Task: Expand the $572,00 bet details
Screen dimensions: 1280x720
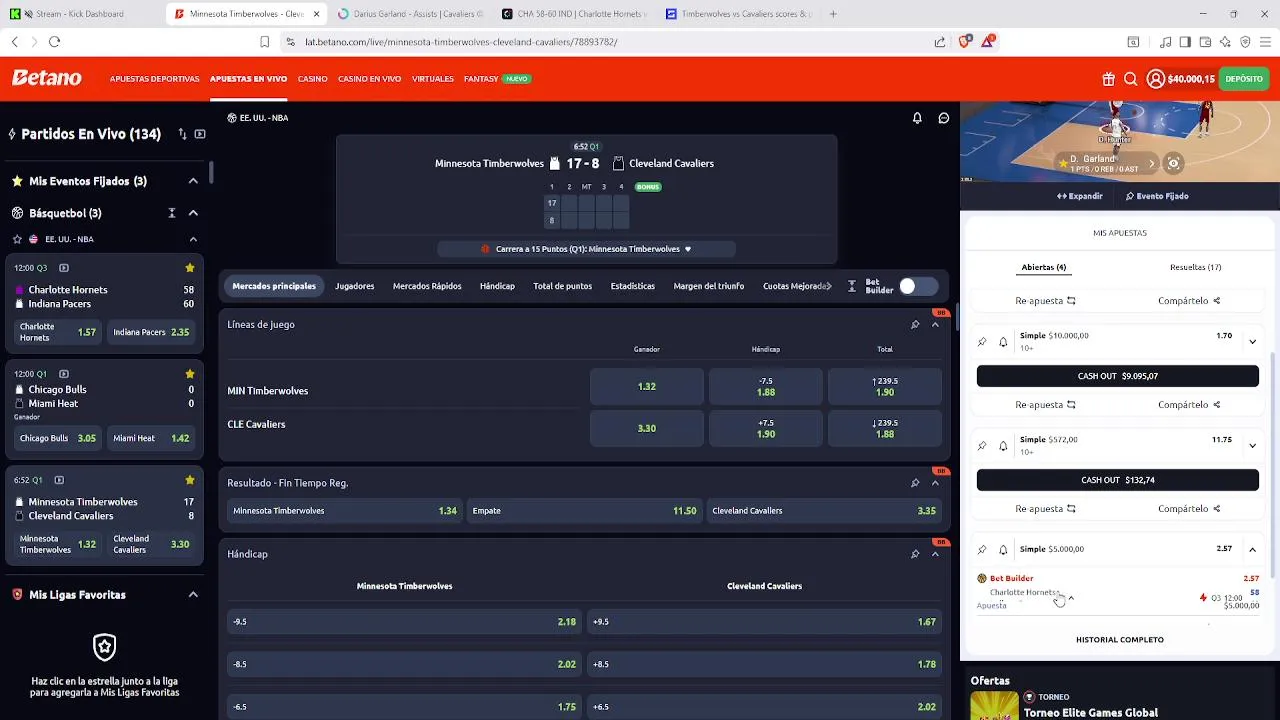Action: pos(1252,446)
